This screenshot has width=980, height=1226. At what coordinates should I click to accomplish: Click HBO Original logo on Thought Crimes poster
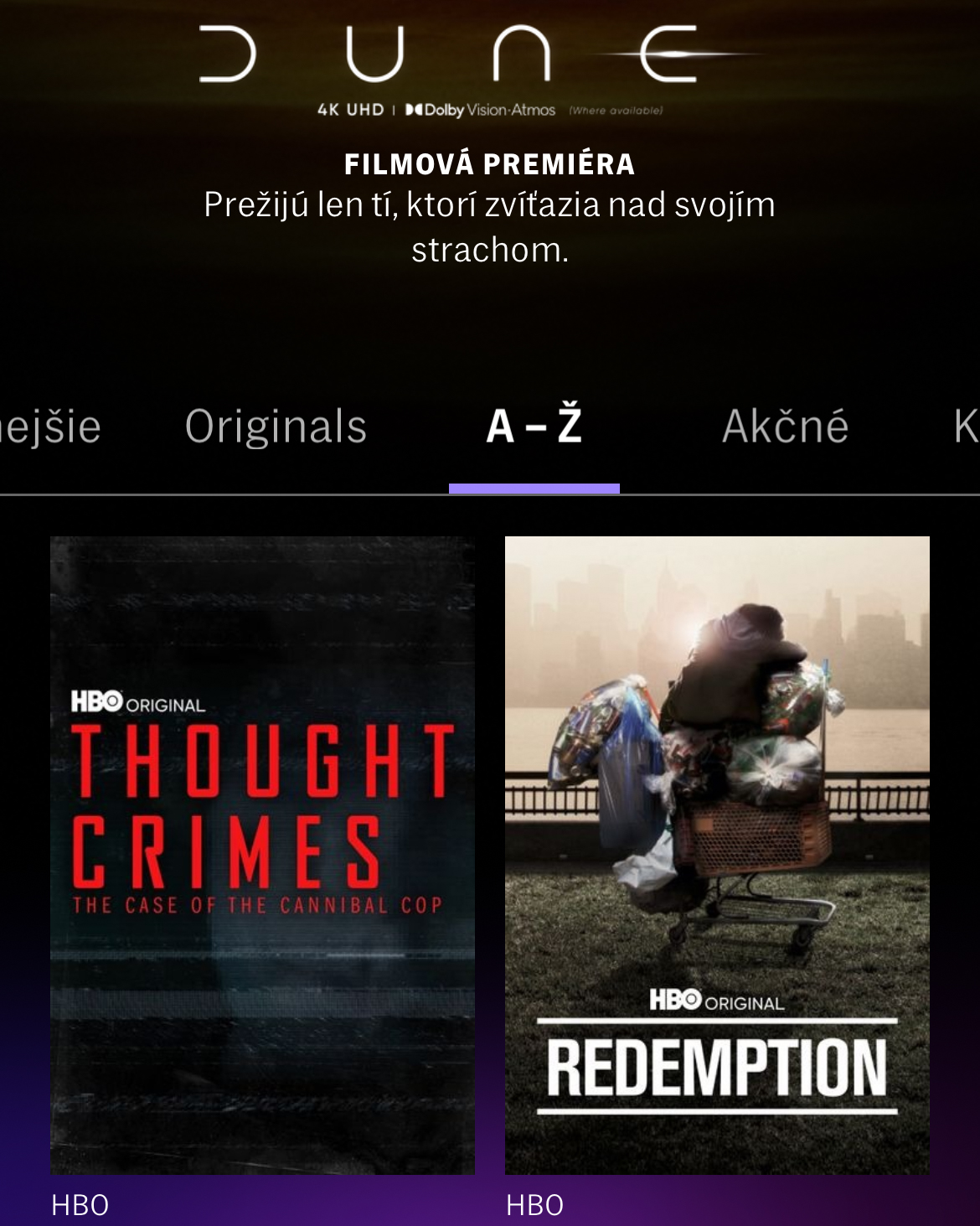coord(138,702)
